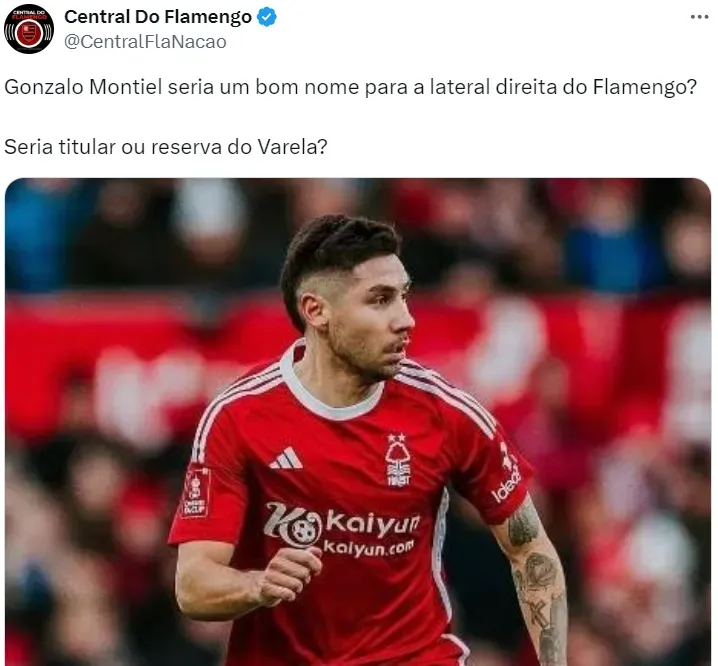Open the three-dot more options menu
Image resolution: width=718 pixels, height=666 pixels.
(699, 17)
